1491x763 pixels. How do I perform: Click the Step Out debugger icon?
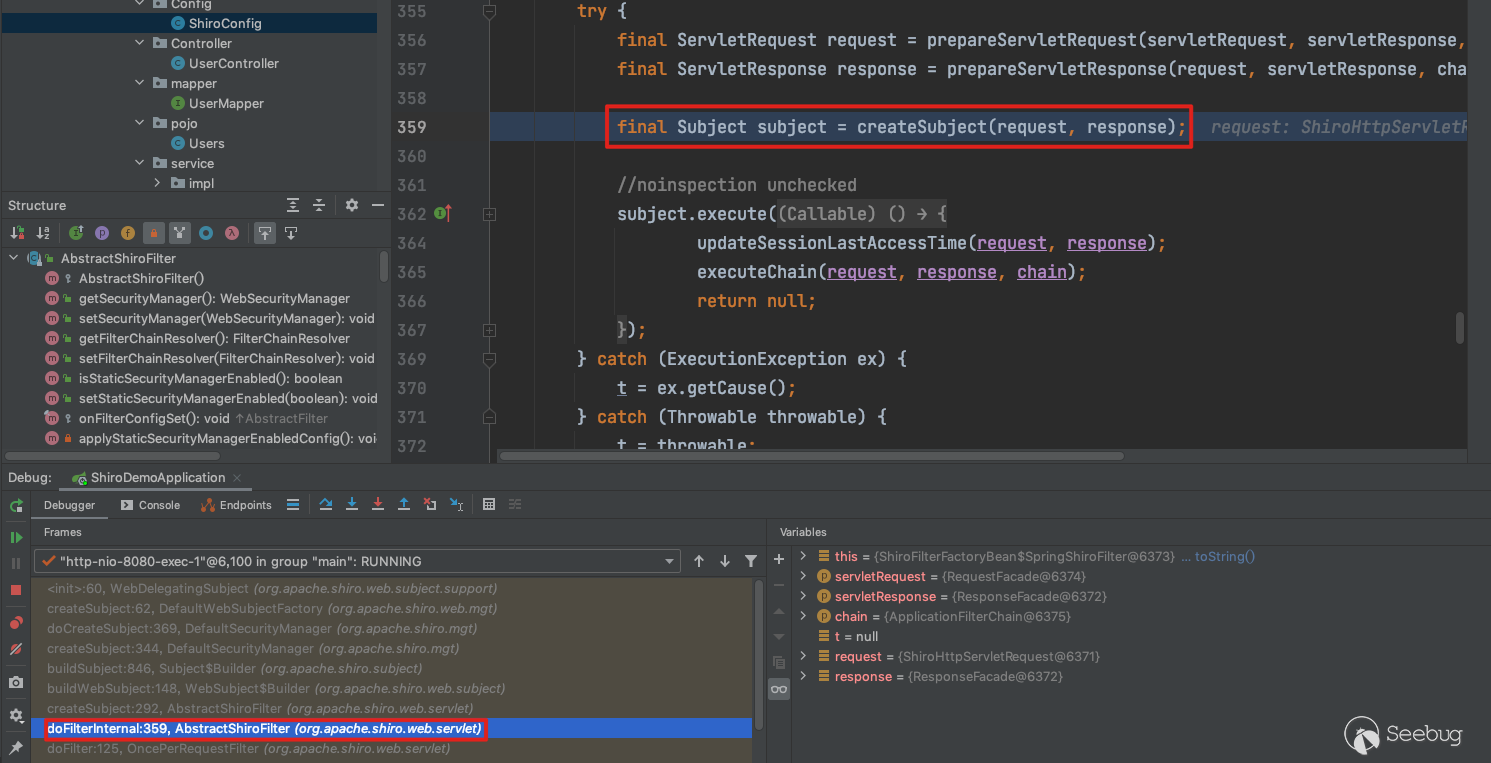[404, 505]
